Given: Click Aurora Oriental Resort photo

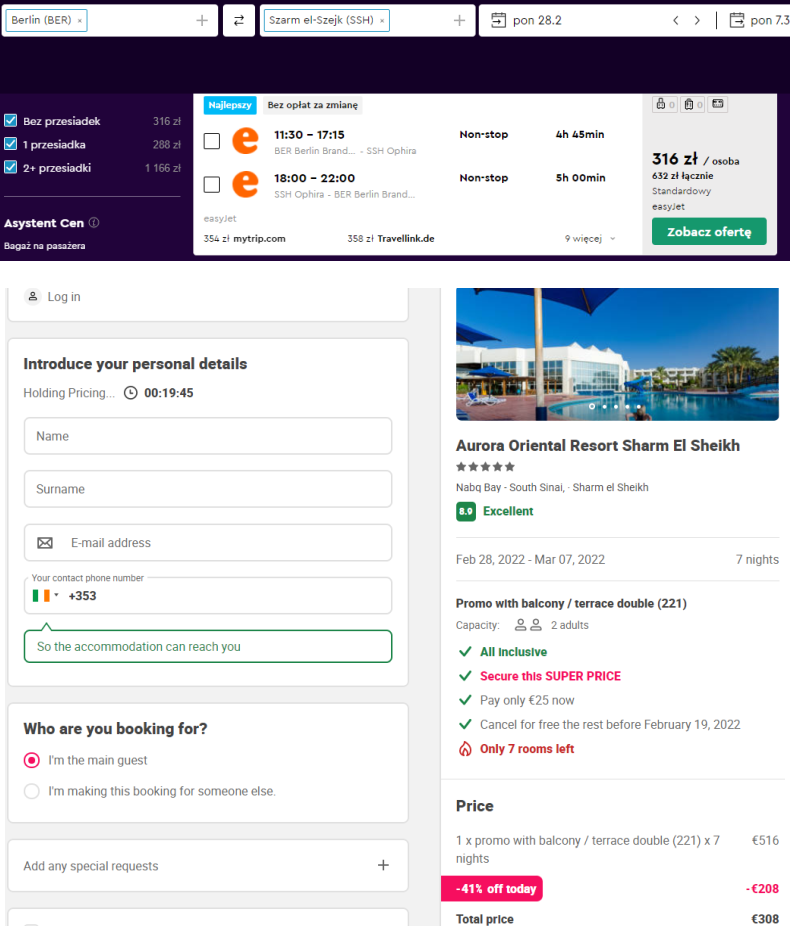Looking at the screenshot, I should [x=617, y=354].
